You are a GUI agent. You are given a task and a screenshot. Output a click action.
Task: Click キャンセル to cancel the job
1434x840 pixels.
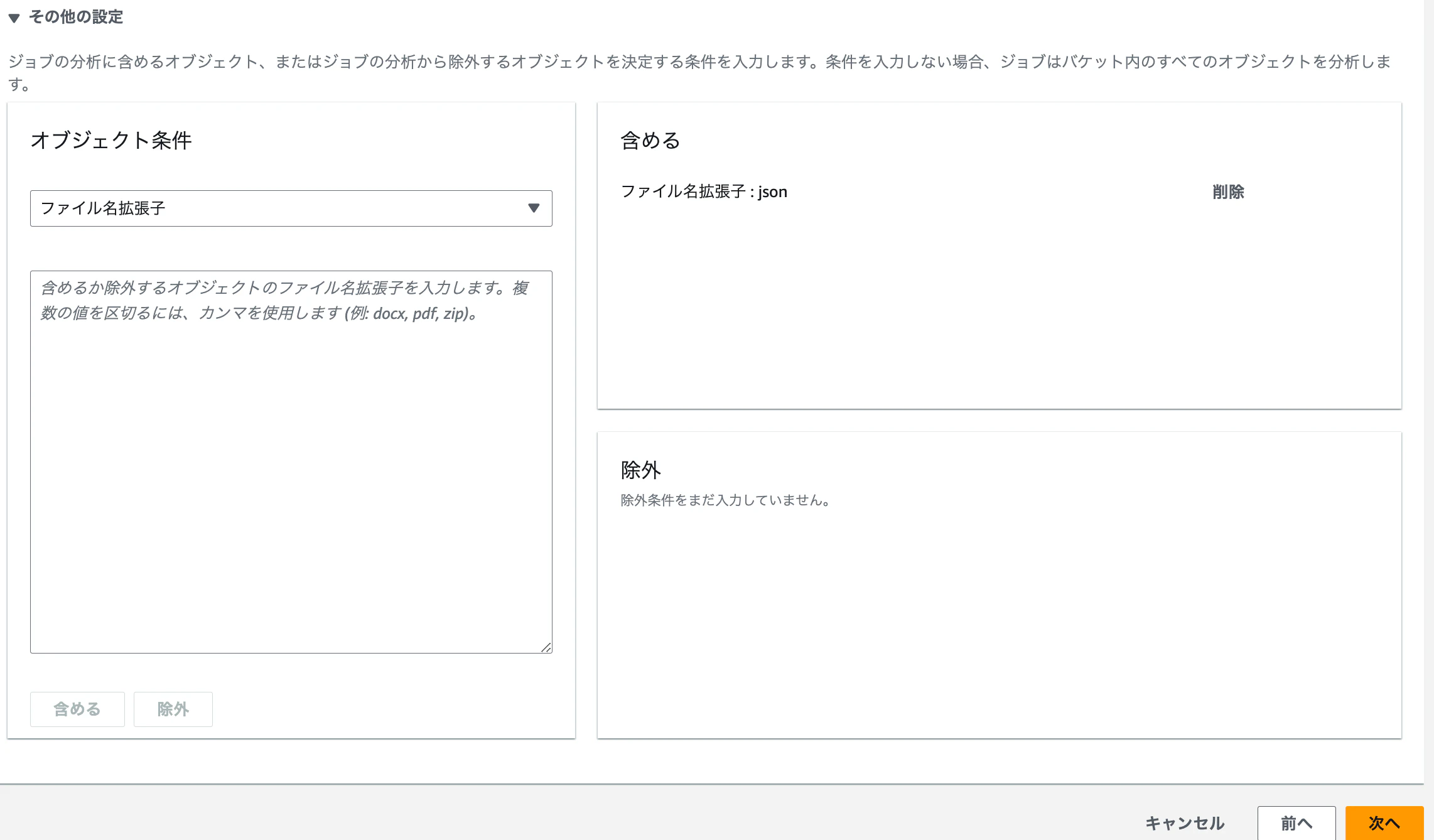[1184, 823]
